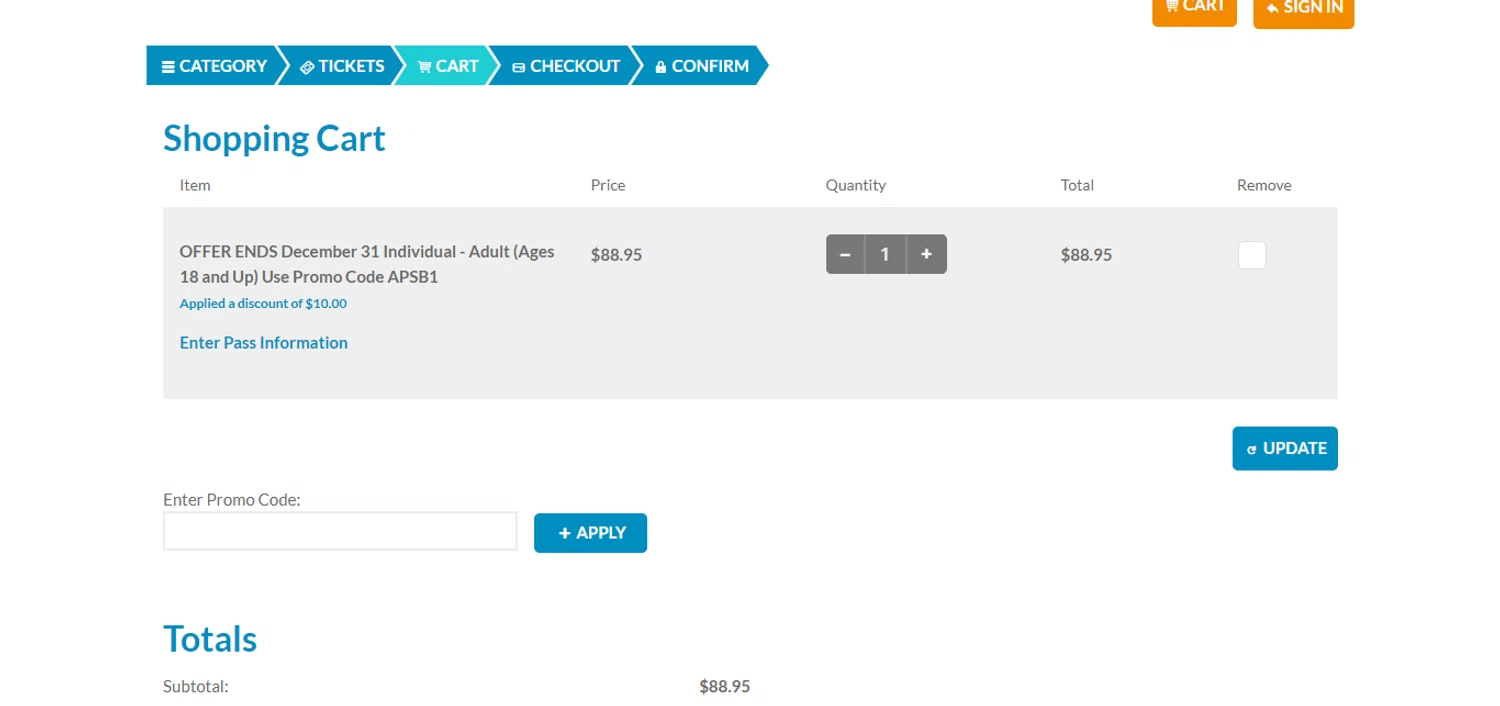Click the Remove column header
Screen dimensions: 1500x706
(x=1264, y=185)
